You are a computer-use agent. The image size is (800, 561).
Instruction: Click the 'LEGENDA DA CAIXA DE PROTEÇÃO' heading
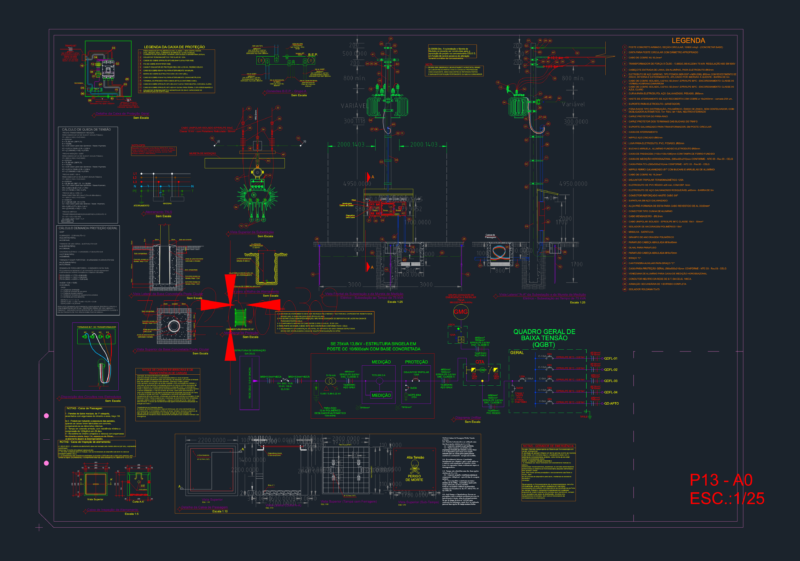pyautogui.click(x=174, y=47)
